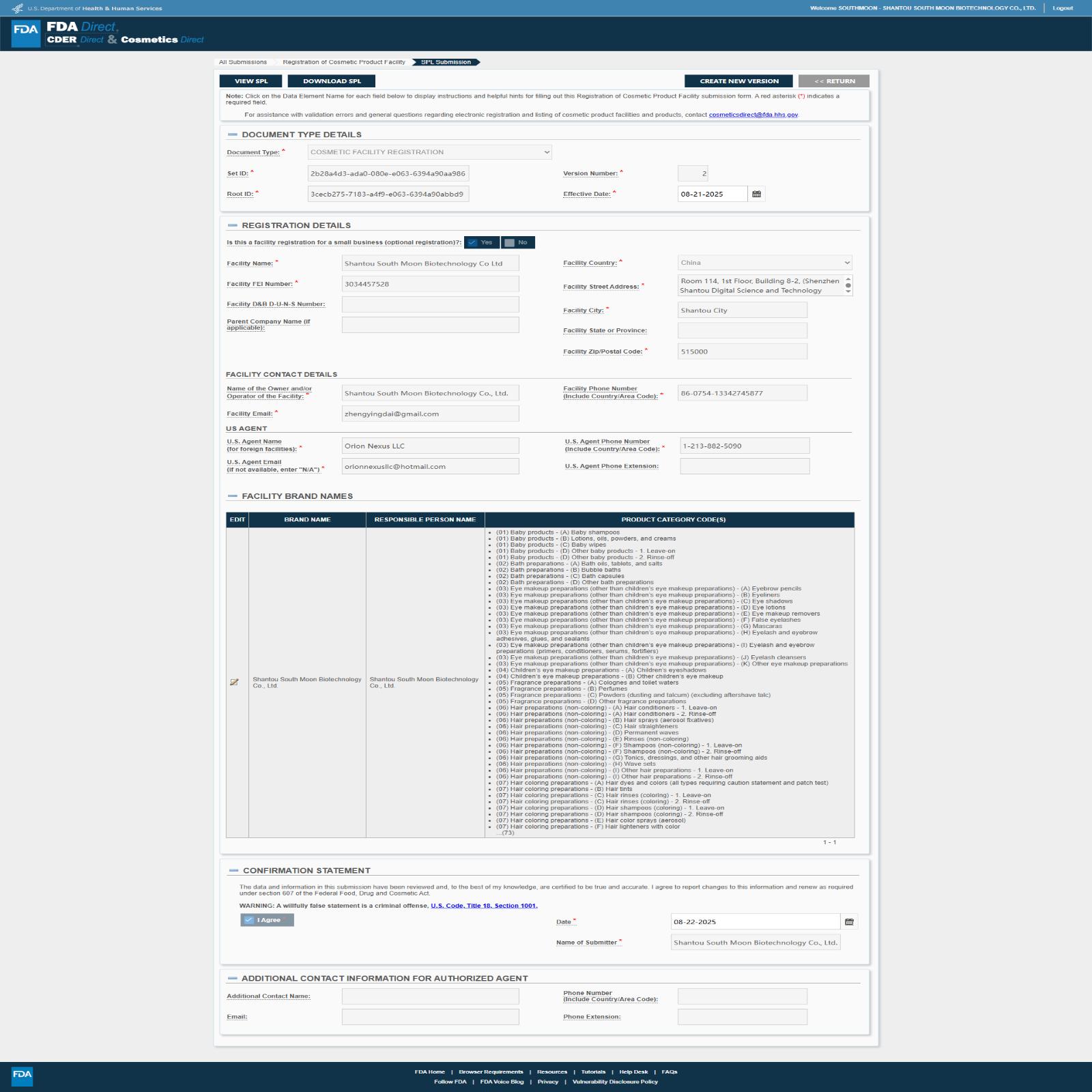Click the FDA logo in the footer

[x=22, y=1076]
